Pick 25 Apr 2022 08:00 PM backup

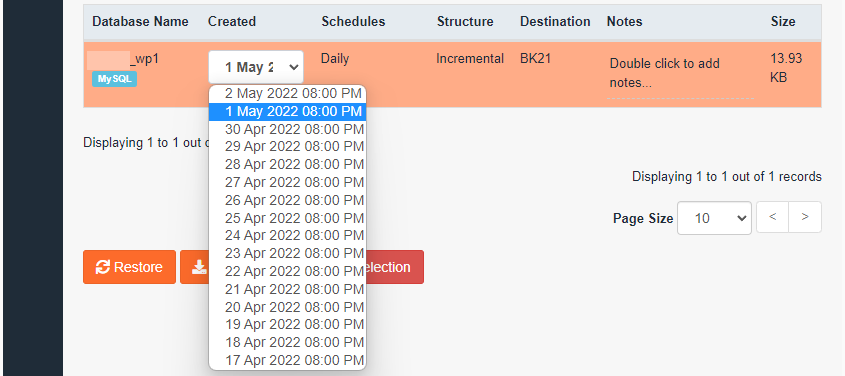288,218
